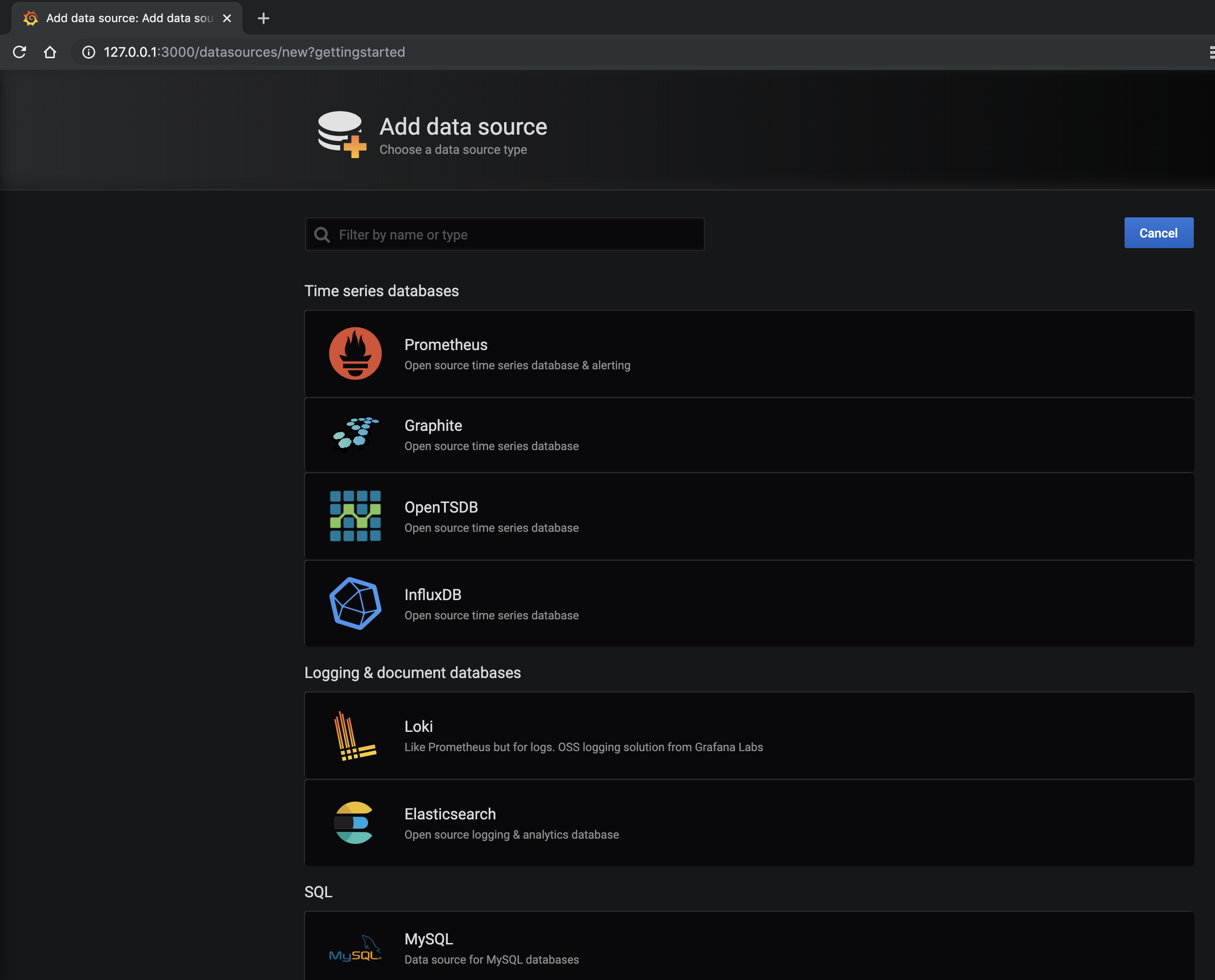Image resolution: width=1215 pixels, height=980 pixels.
Task: Click Graphite's 'Open source time series database' description
Action: pyautogui.click(x=492, y=446)
